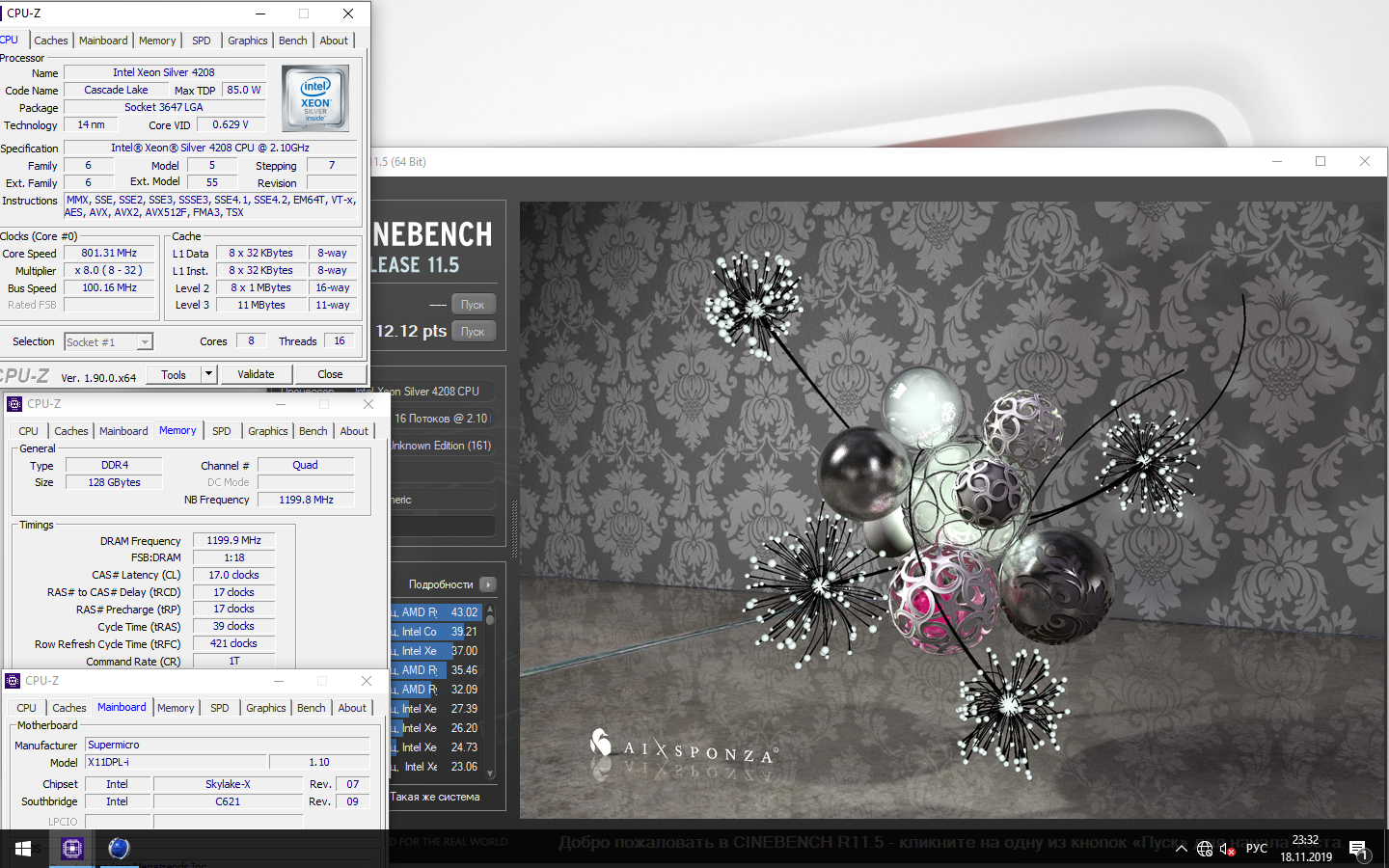Click the 801.31 MHz core speed value
1389x868 pixels.
tap(109, 254)
